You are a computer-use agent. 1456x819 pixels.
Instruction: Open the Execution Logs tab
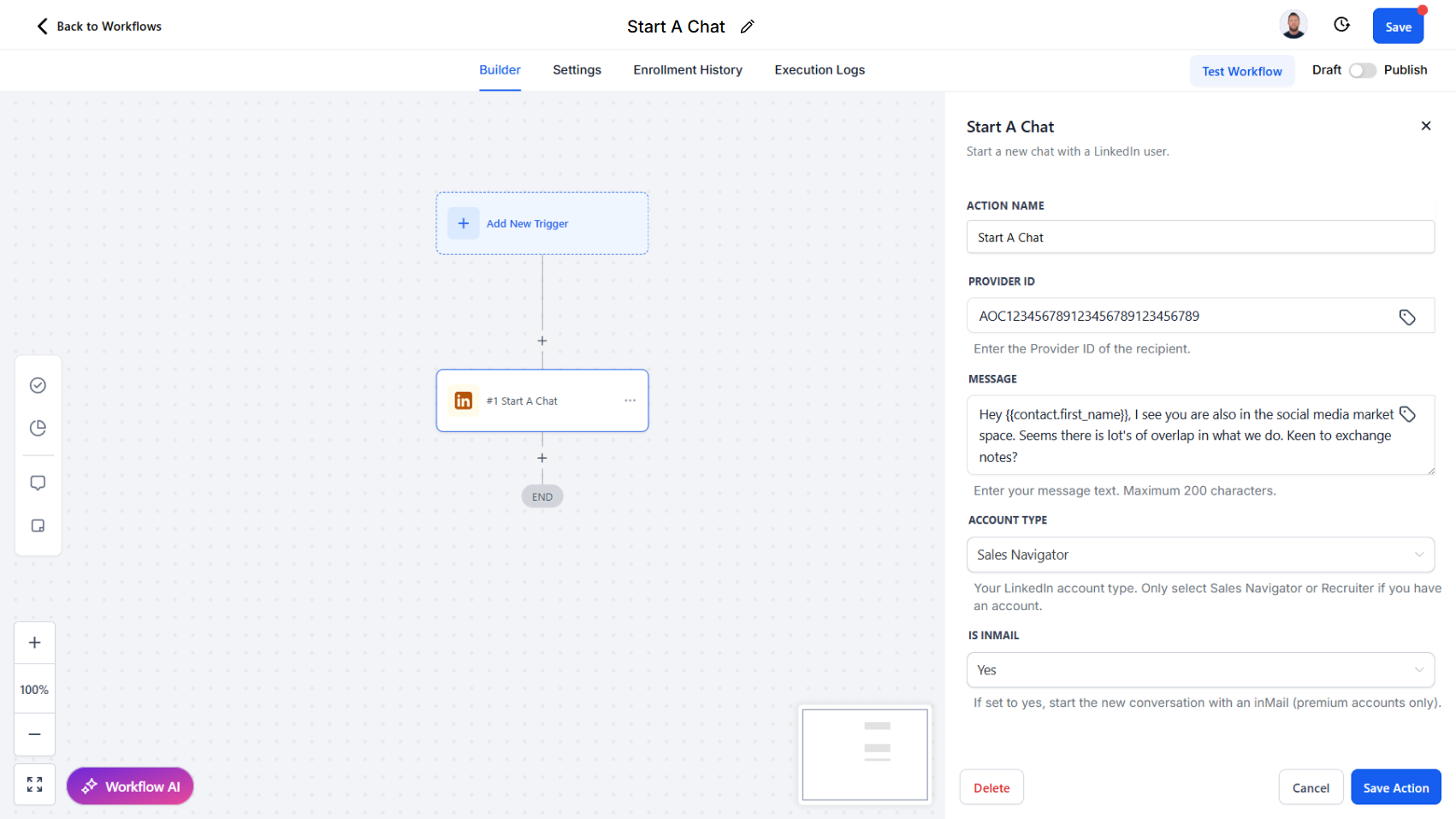(819, 69)
